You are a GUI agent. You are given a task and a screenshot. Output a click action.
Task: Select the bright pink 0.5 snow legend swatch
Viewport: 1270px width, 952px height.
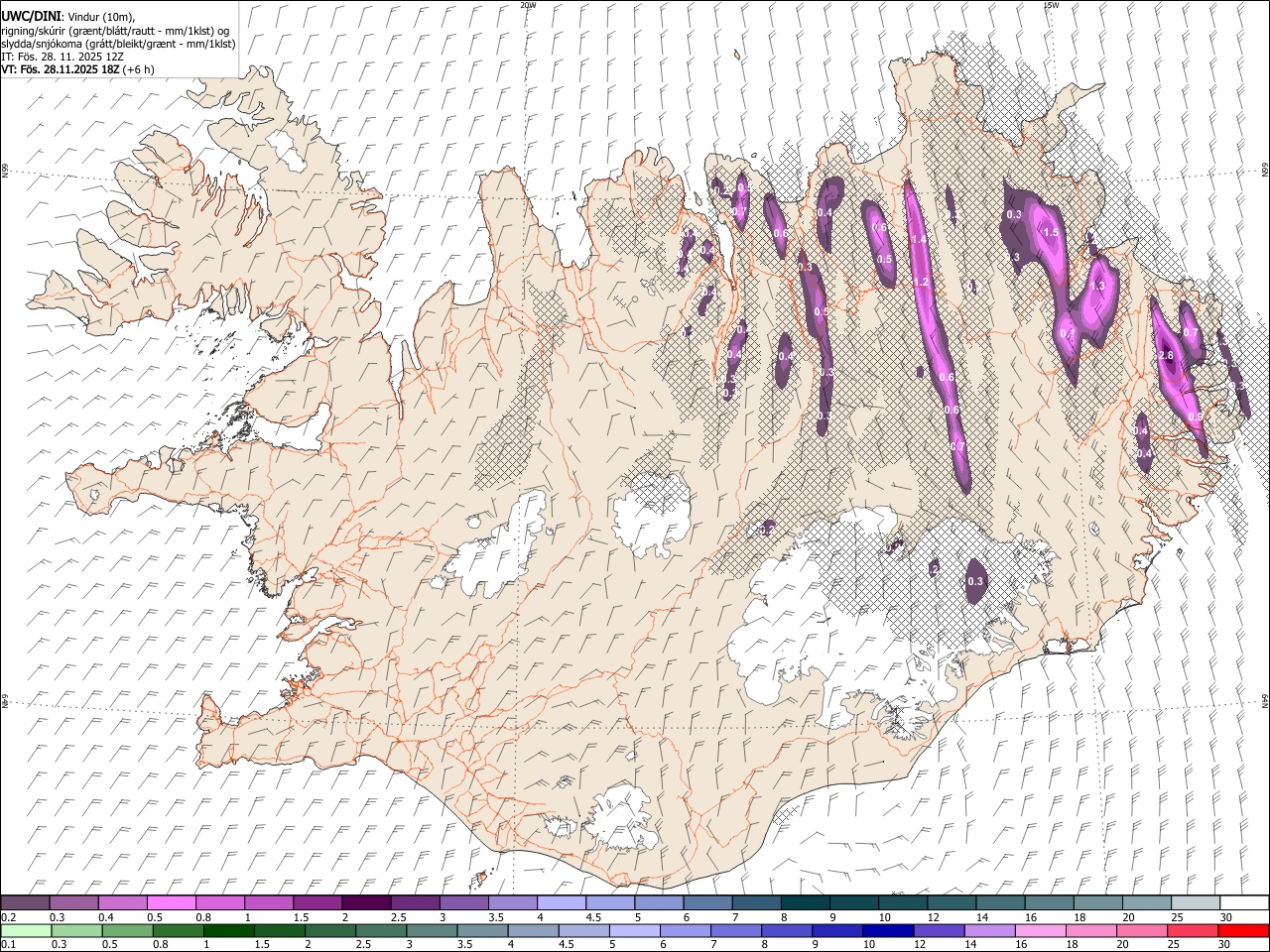point(172,902)
